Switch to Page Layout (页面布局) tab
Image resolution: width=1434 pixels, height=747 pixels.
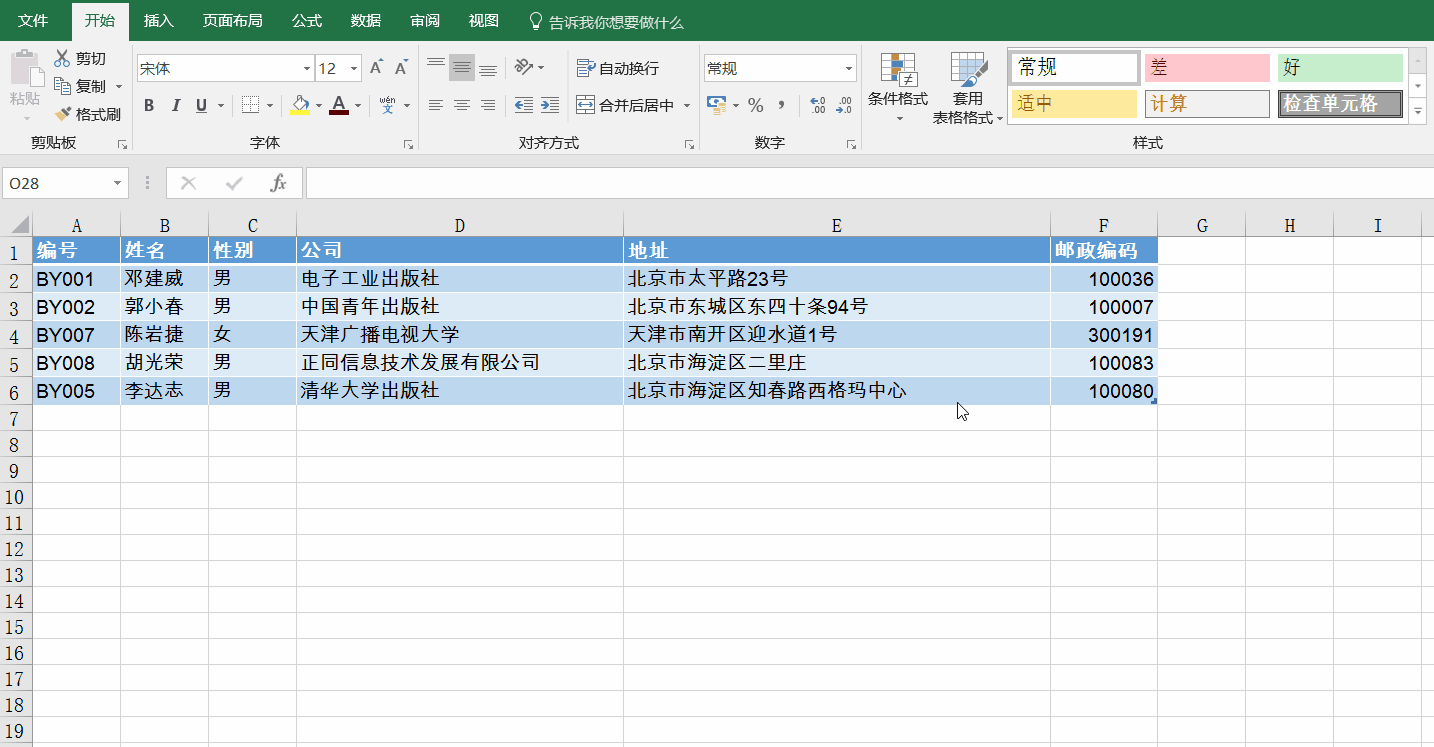click(232, 21)
